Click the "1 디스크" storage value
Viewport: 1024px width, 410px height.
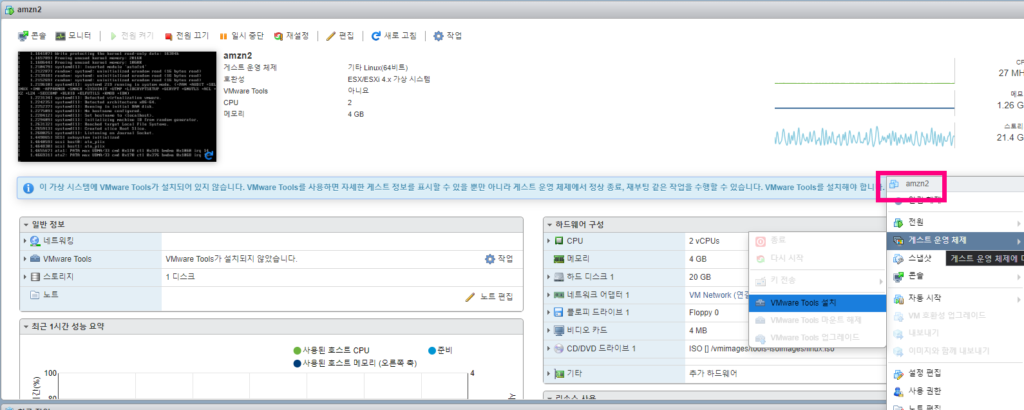click(181, 276)
